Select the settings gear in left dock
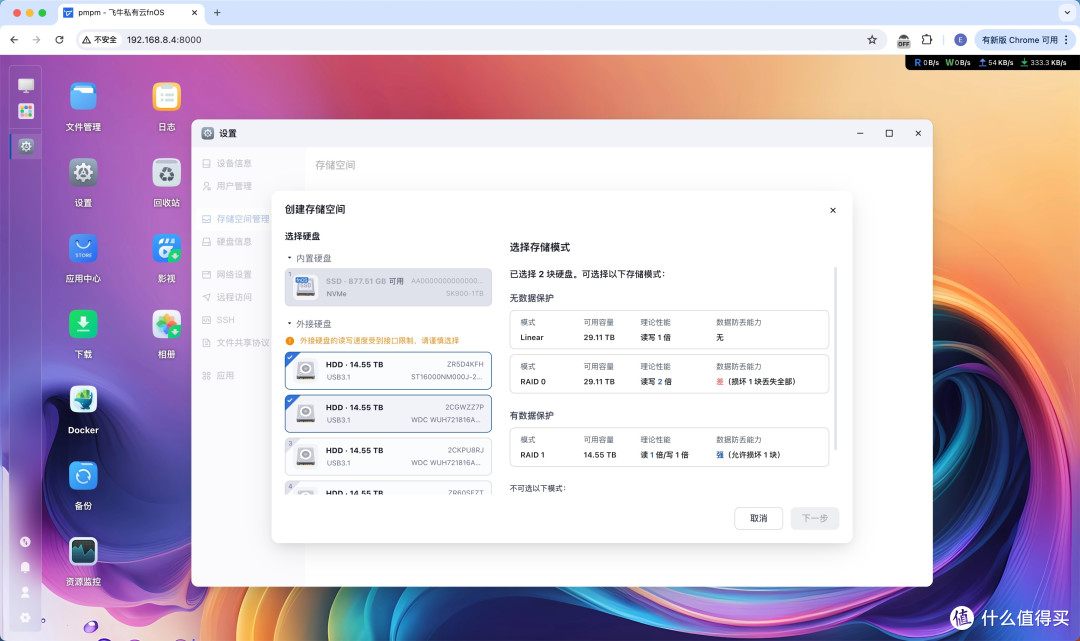Screen dimensions: 1080x641 [26, 146]
